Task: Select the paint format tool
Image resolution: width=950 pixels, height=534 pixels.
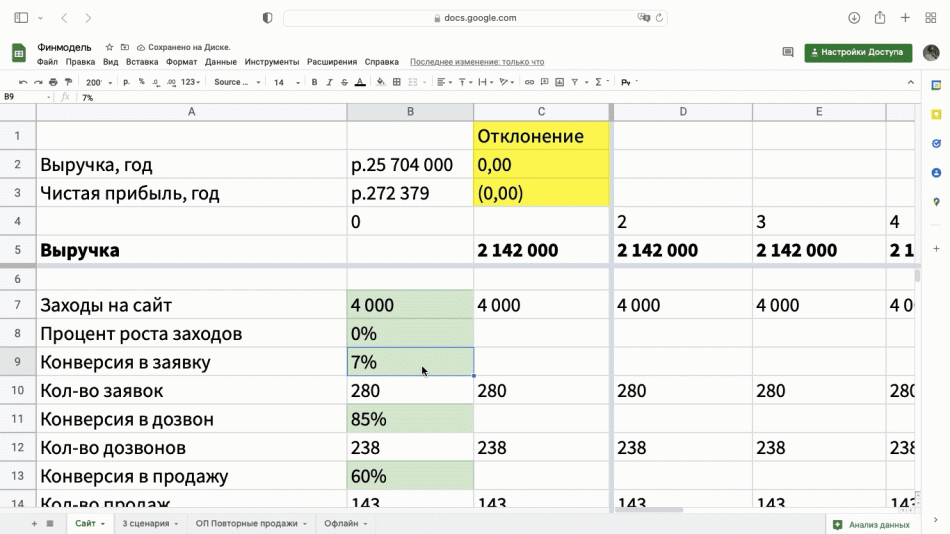Action: (x=68, y=82)
